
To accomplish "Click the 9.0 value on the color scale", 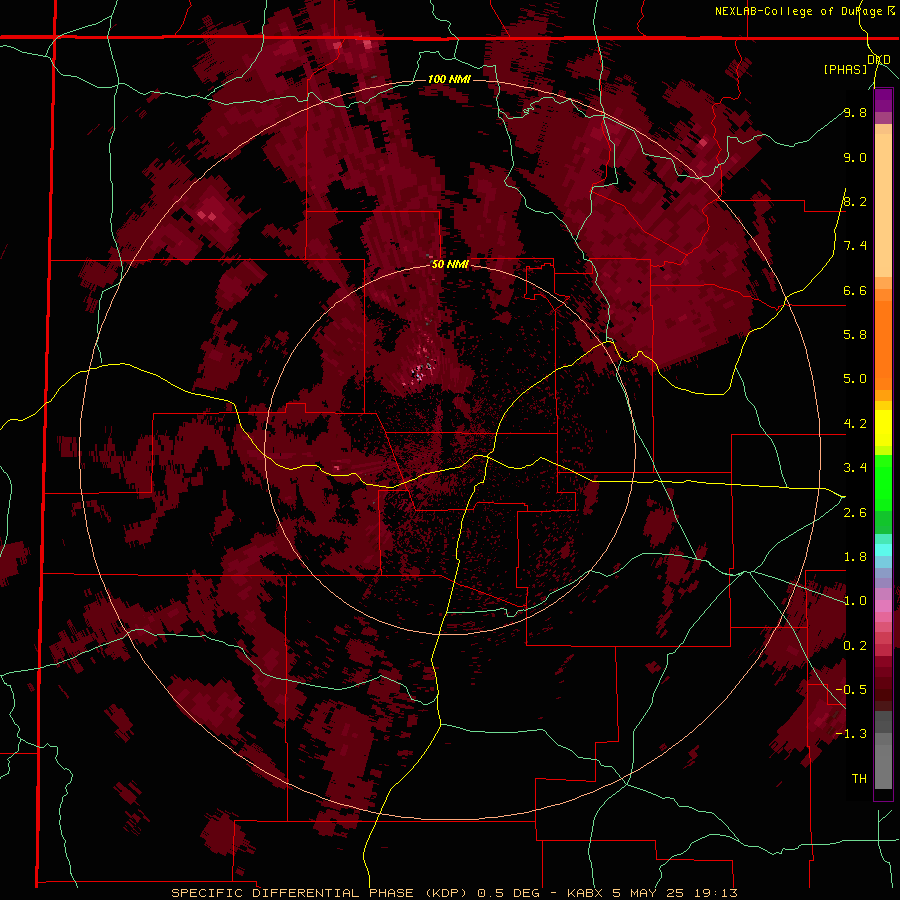I will coord(855,157).
